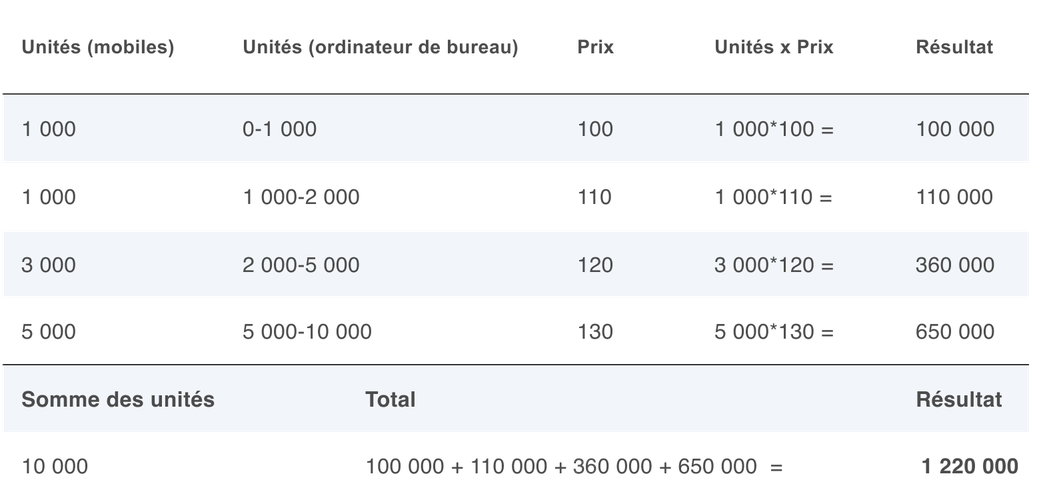Select the price cell showing 100
1049x500 pixels.
point(595,129)
